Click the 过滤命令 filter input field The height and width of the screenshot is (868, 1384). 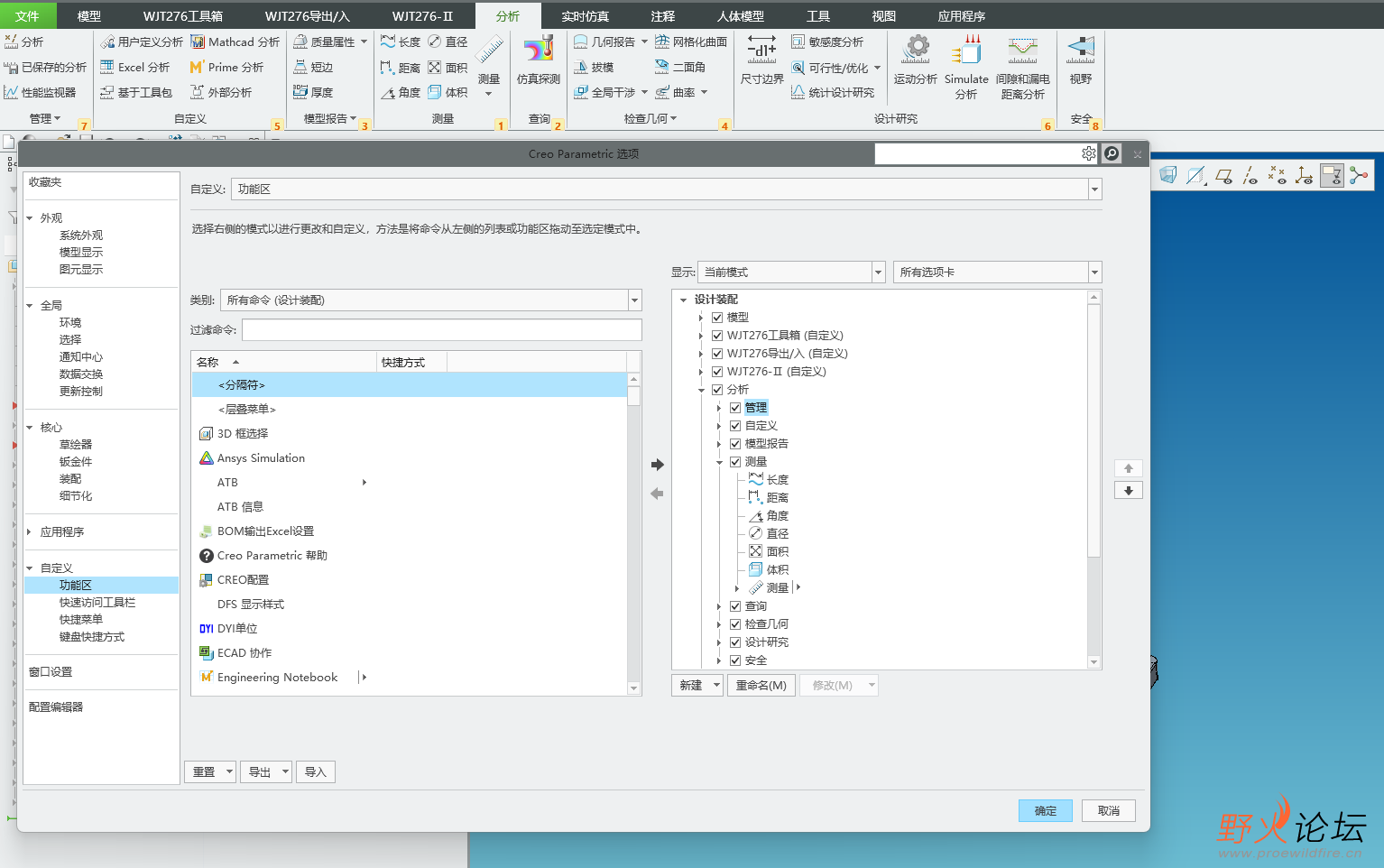441,330
